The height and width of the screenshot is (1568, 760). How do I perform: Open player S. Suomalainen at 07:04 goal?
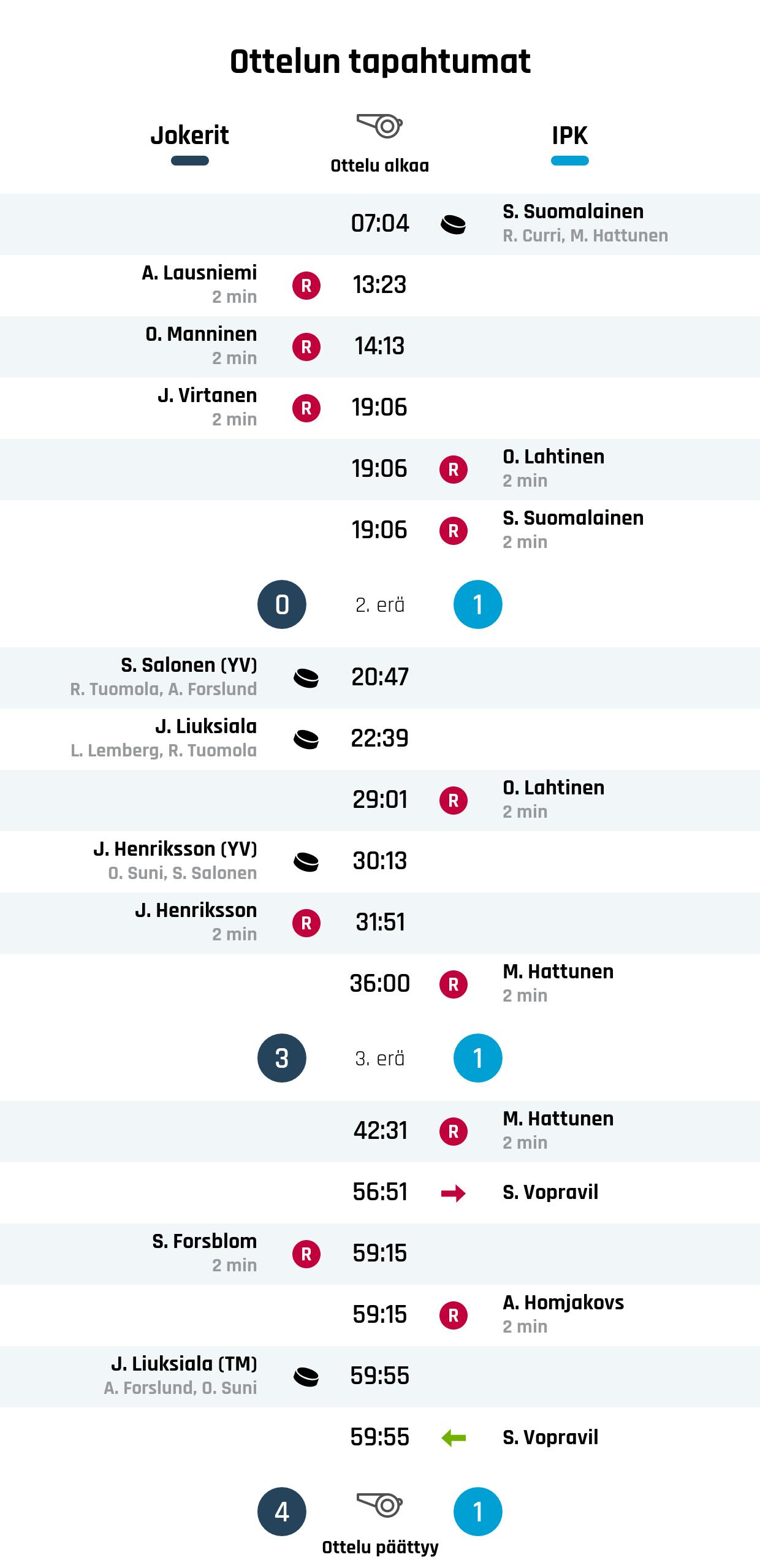pyautogui.click(x=573, y=211)
